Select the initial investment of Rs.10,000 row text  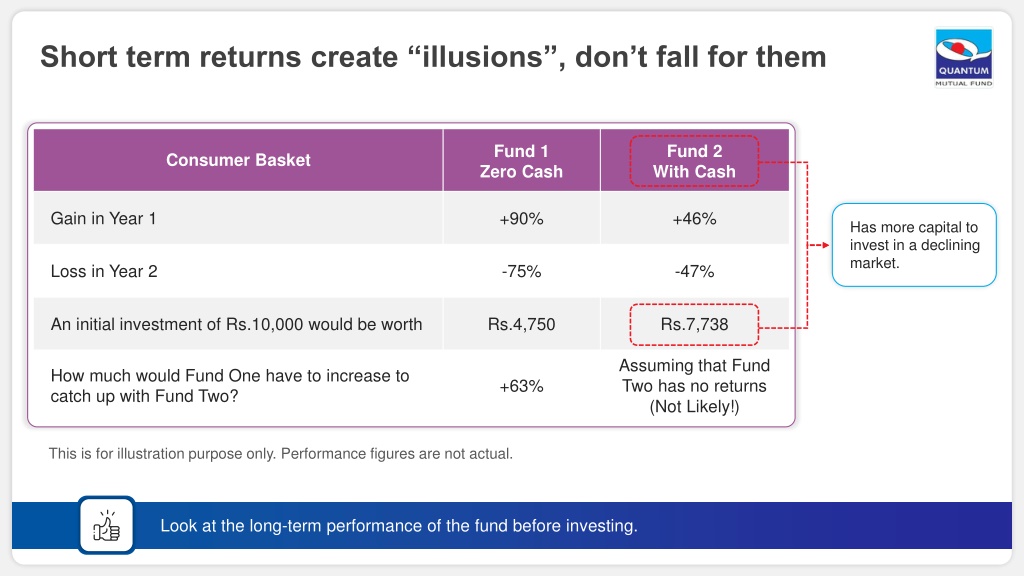tap(236, 325)
